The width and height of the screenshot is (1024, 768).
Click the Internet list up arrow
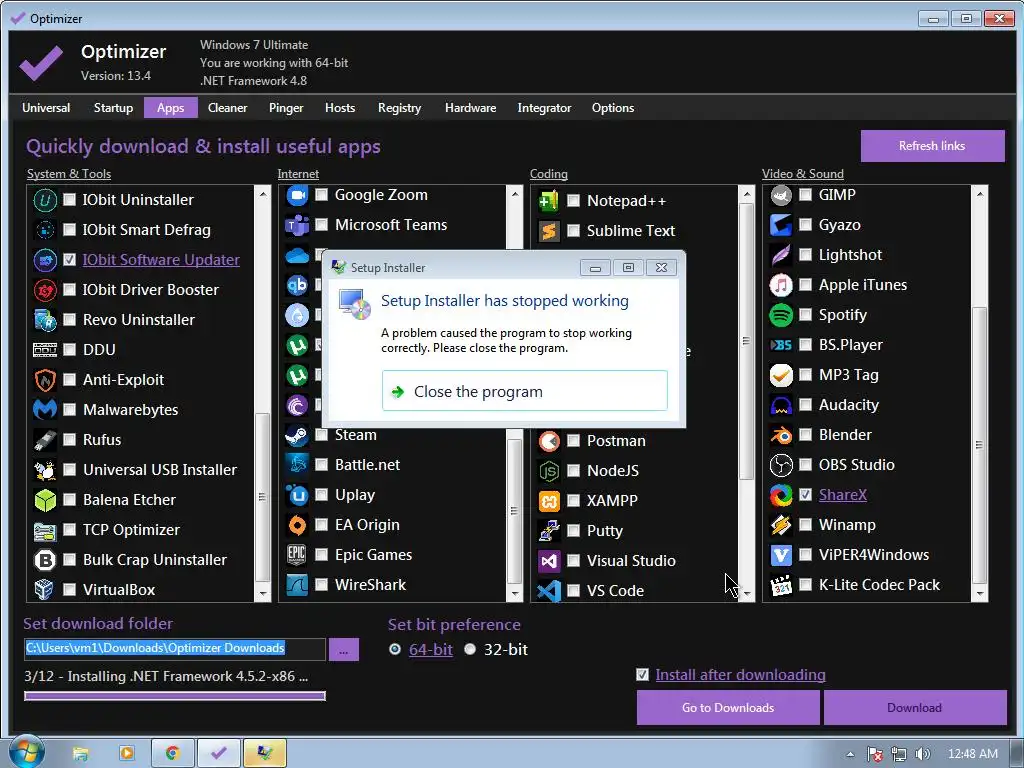(515, 194)
